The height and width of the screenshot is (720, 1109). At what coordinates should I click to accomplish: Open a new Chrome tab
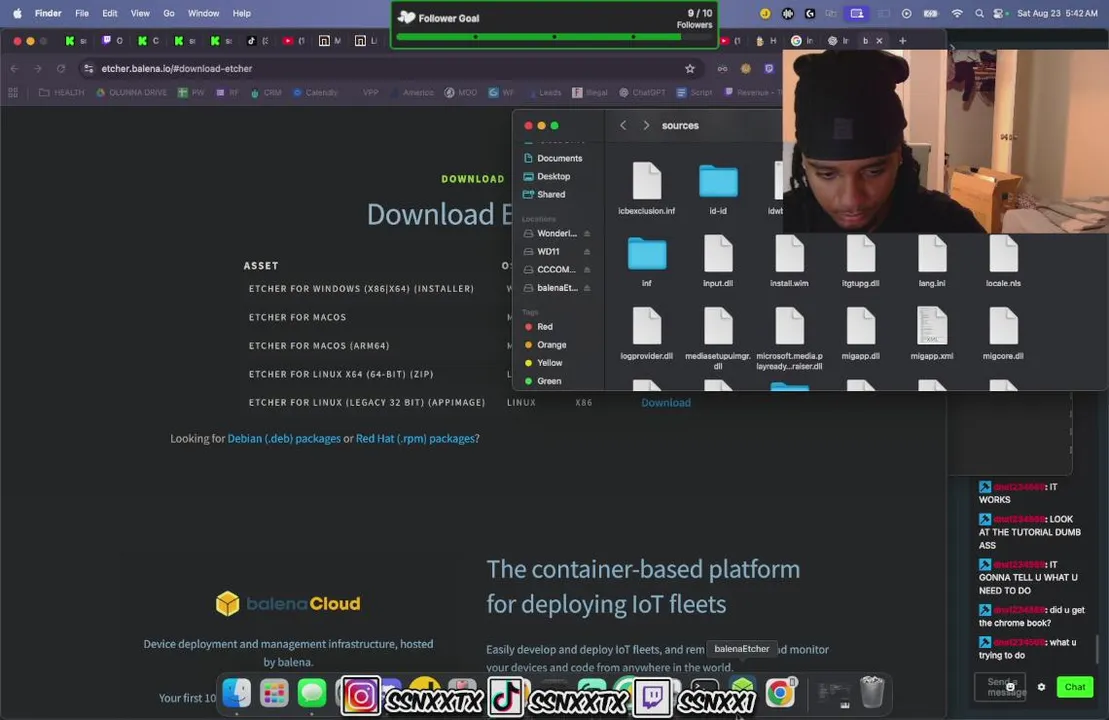(x=902, y=41)
